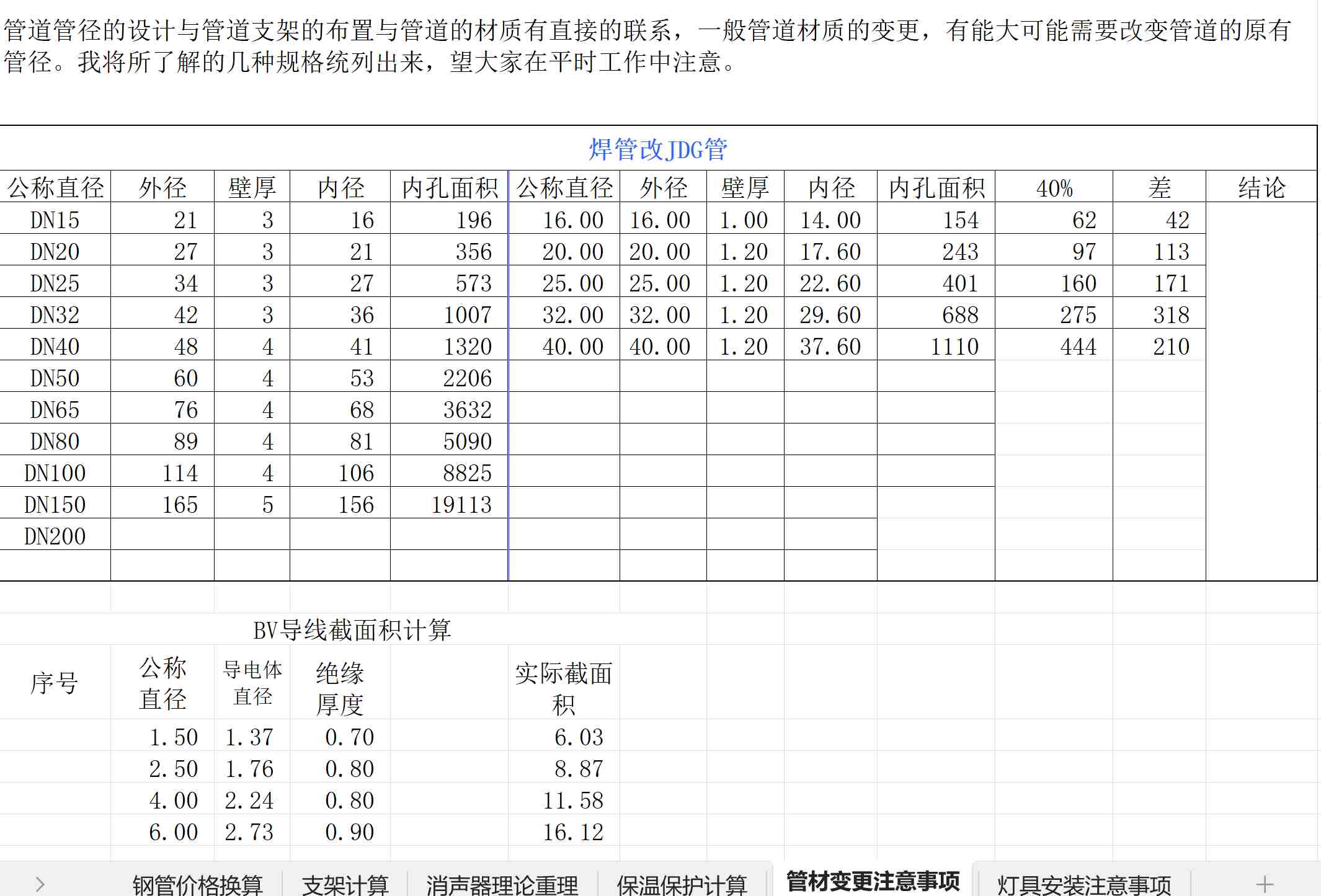This screenshot has height=896, width=1321.
Task: Click the add new sheet plus icon
Action: [x=1265, y=884]
